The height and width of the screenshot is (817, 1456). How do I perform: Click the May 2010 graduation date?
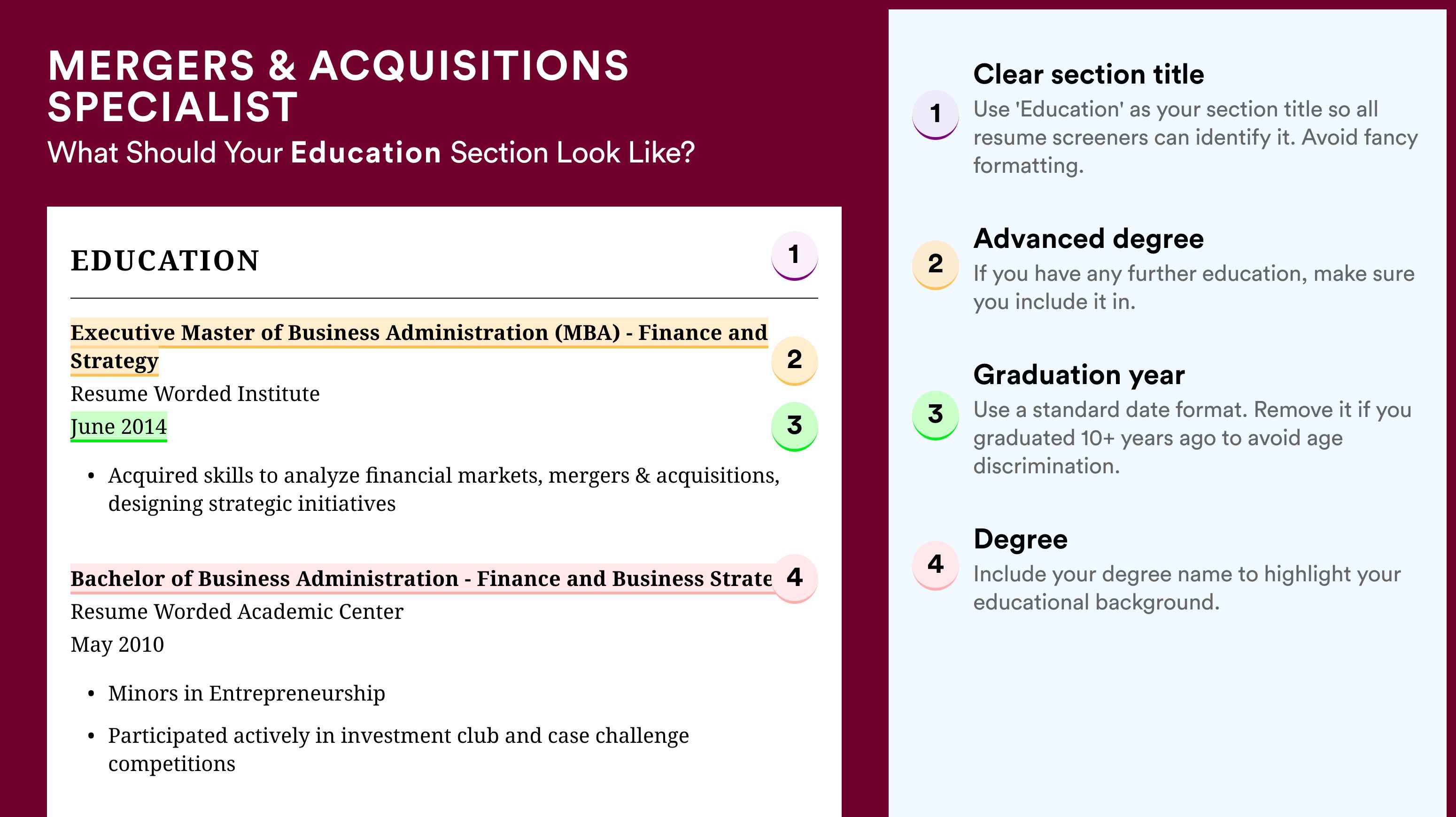(x=117, y=645)
